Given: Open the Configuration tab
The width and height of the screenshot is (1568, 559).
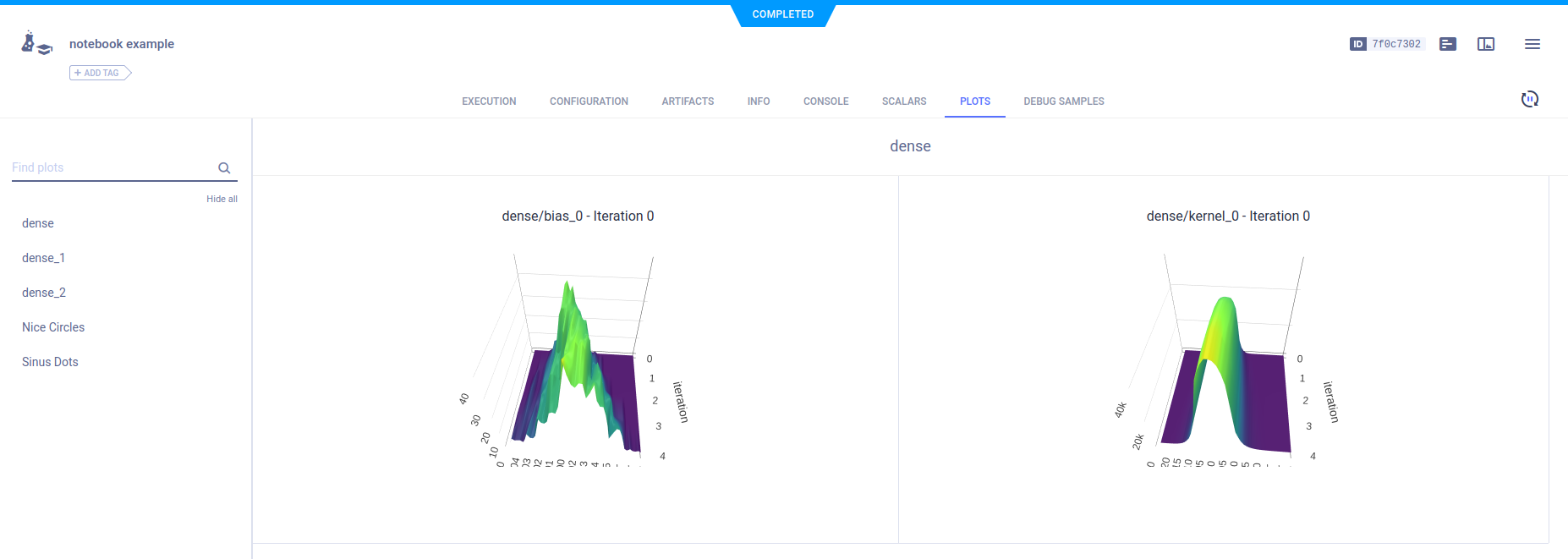Looking at the screenshot, I should click(x=589, y=101).
